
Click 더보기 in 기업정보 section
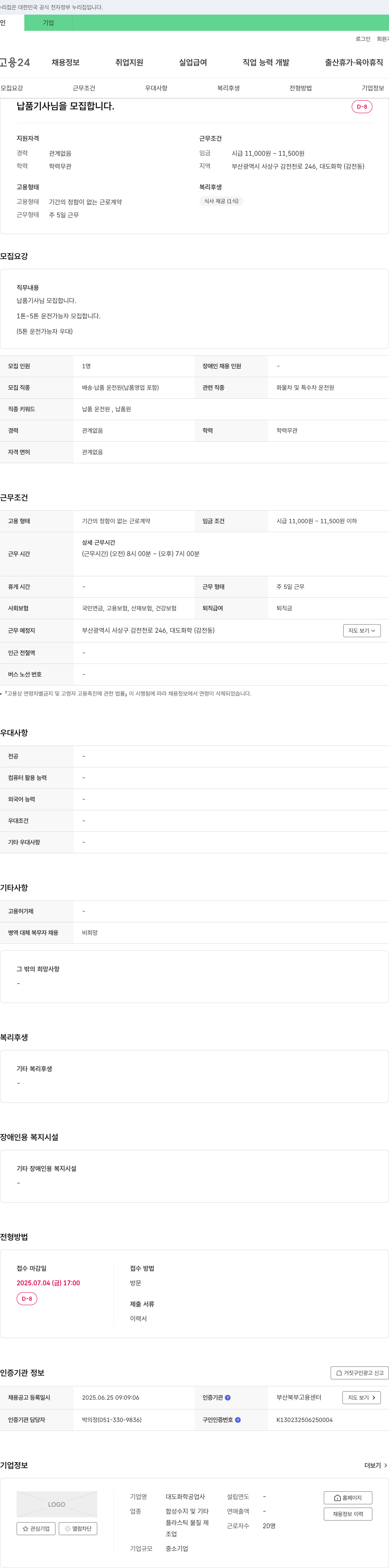tap(376, 1465)
